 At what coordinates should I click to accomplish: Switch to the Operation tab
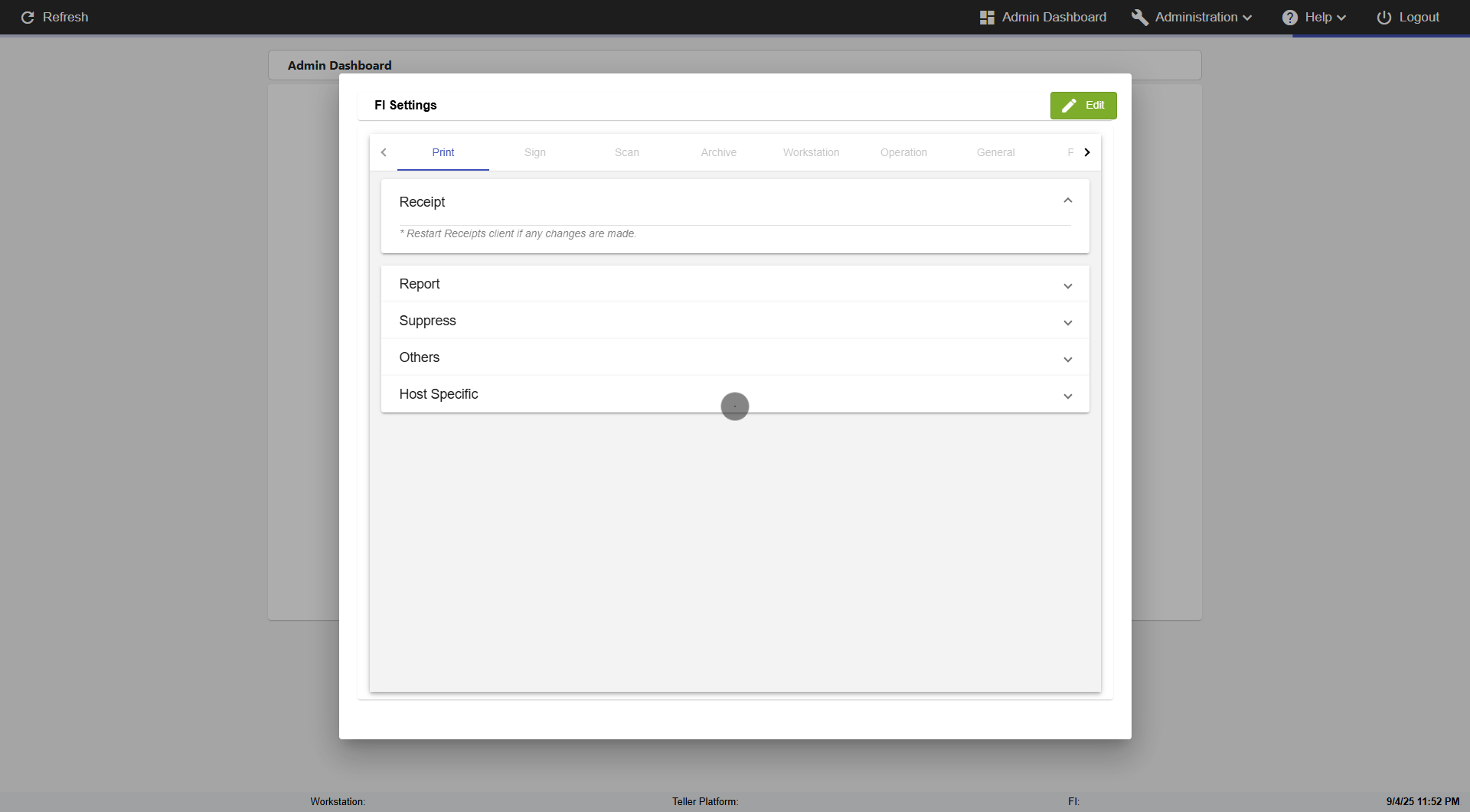903,152
